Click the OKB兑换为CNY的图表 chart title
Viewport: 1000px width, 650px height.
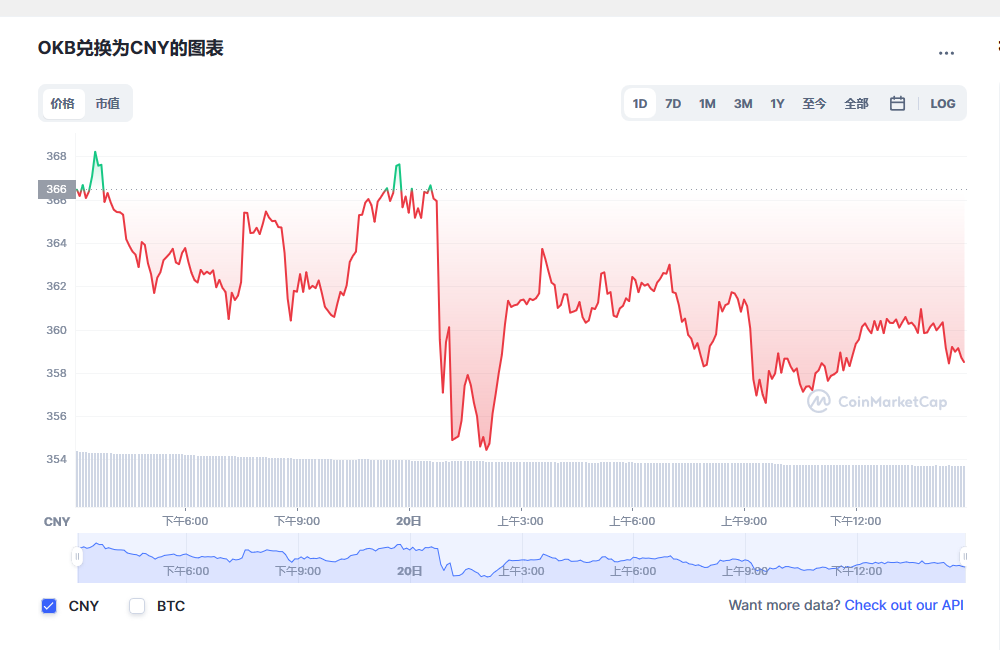[x=131, y=48]
